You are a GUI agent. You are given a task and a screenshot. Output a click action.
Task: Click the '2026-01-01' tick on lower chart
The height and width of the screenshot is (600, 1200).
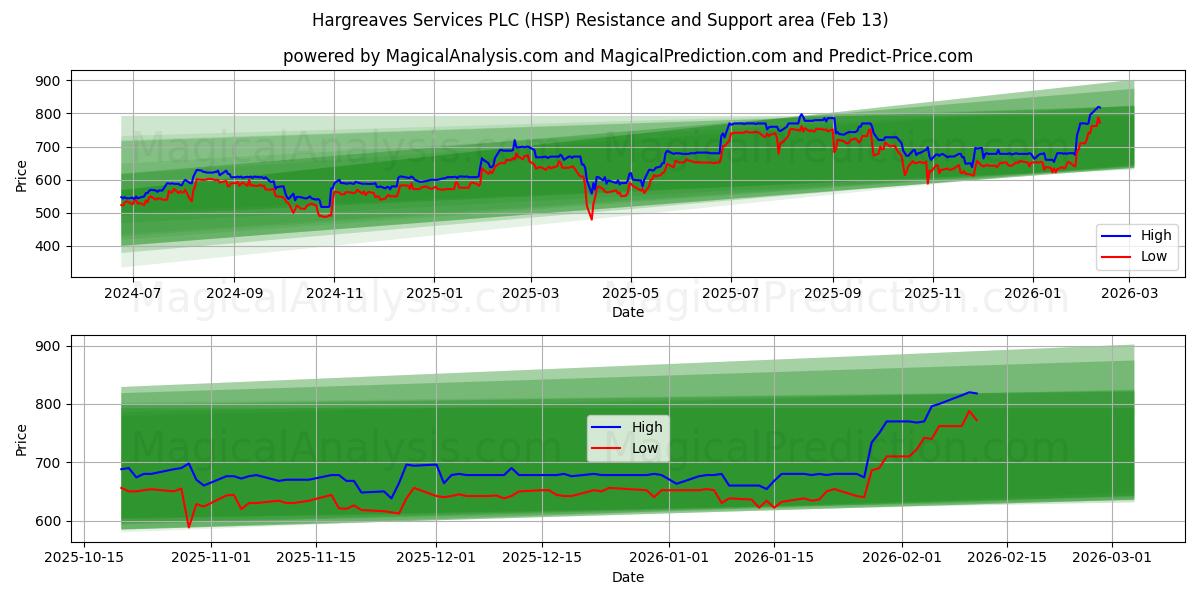[669, 559]
